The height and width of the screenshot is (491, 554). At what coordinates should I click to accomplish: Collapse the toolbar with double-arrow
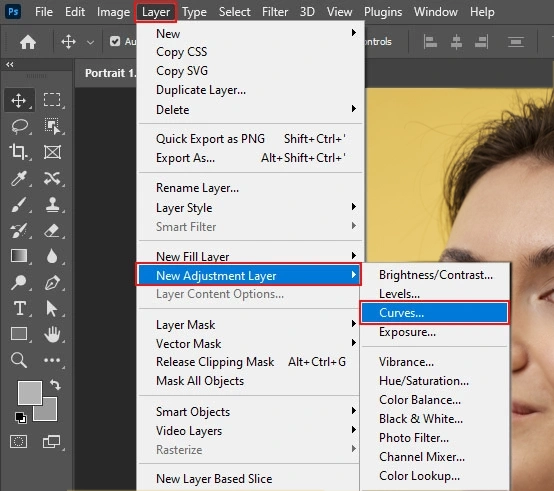[10, 64]
